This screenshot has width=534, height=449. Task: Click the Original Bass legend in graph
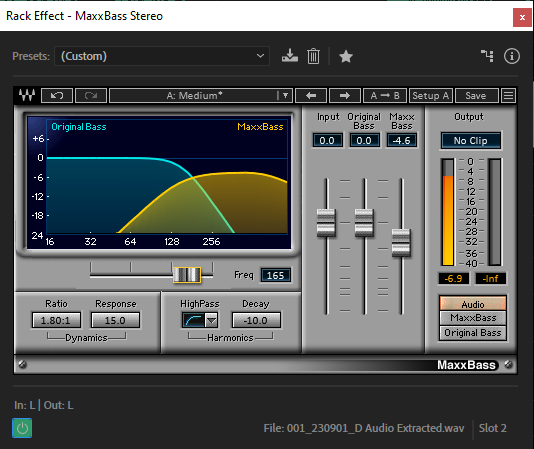pyautogui.click(x=79, y=127)
